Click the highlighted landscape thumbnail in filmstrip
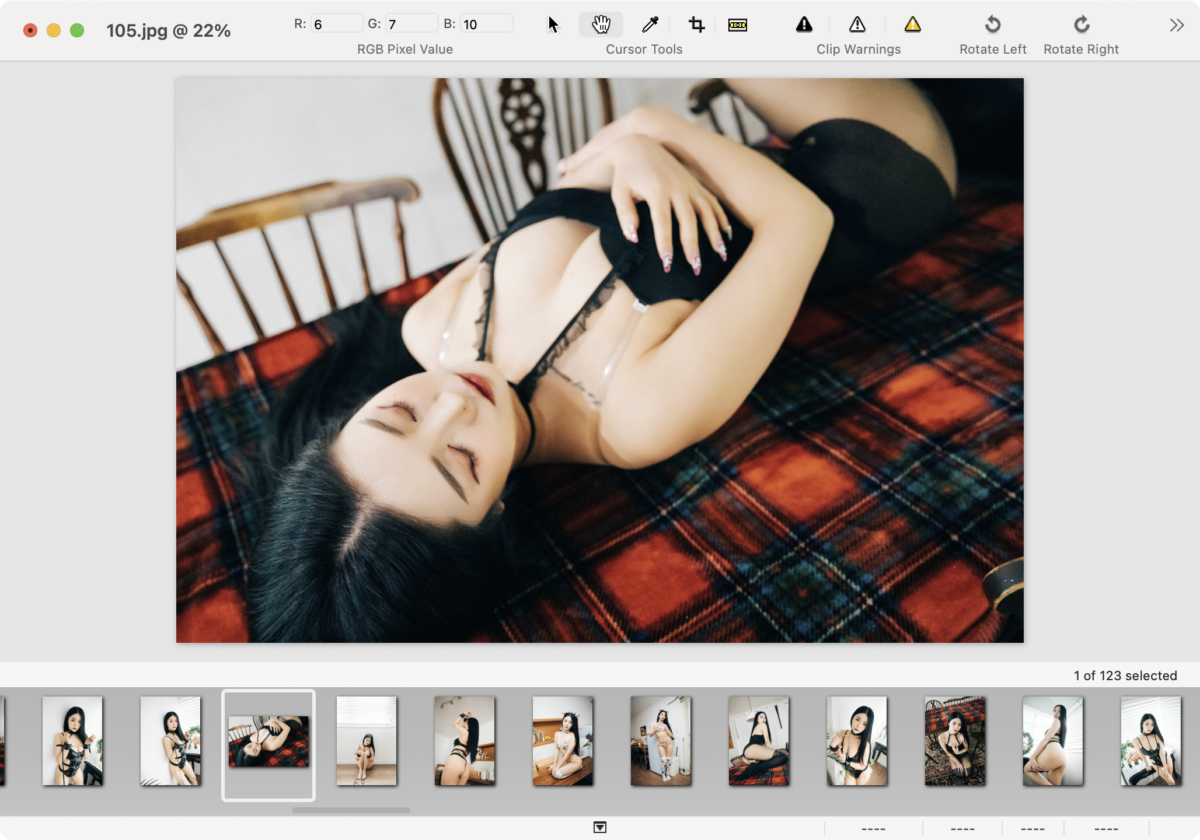 pos(268,741)
